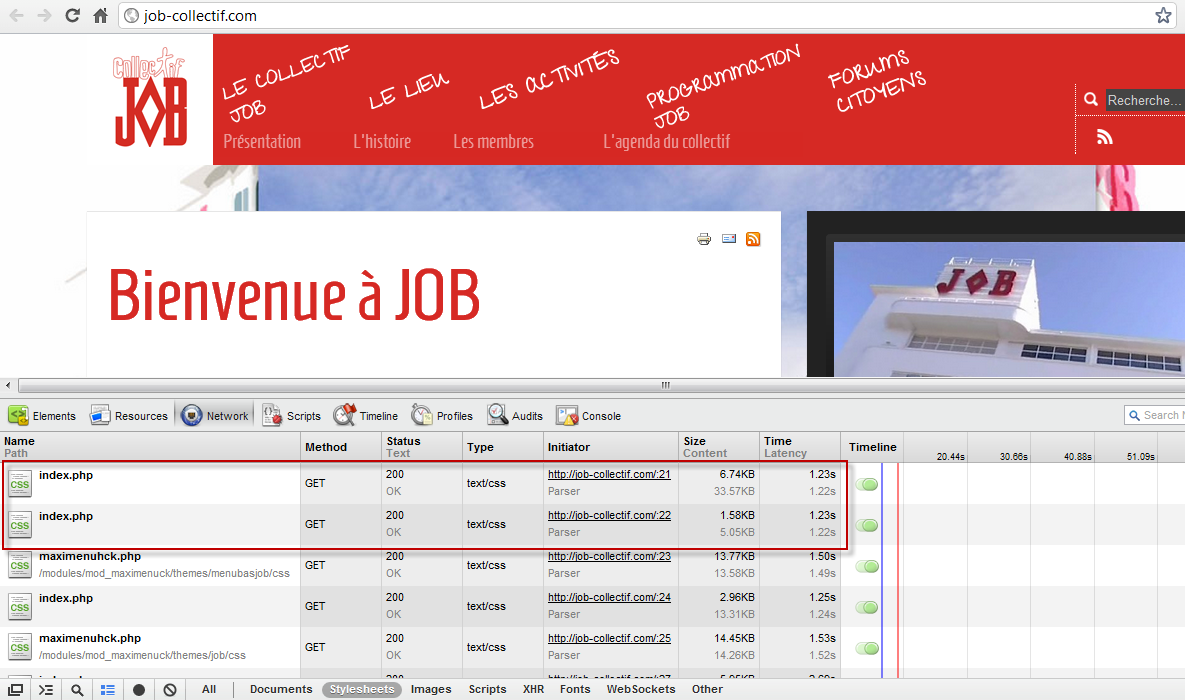Screen dimensions: 1185x700
Task: Filter network requests by XHR
Action: tap(533, 689)
